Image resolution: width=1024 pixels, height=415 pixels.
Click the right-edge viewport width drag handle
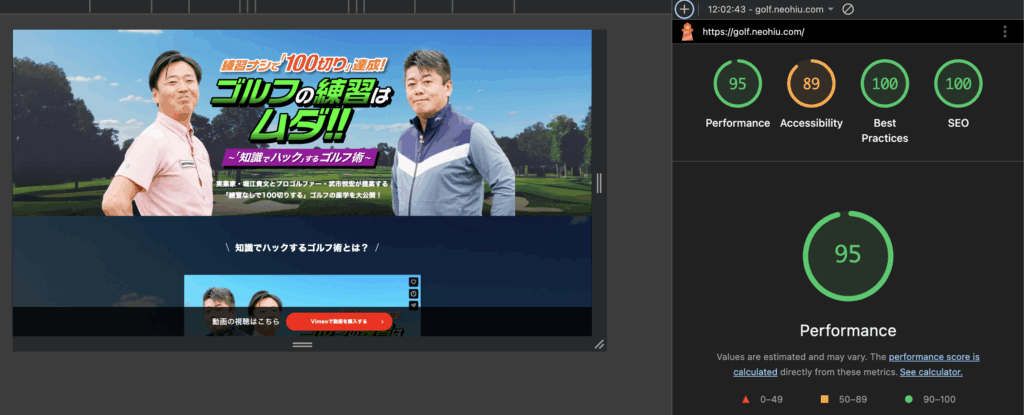pos(599,183)
